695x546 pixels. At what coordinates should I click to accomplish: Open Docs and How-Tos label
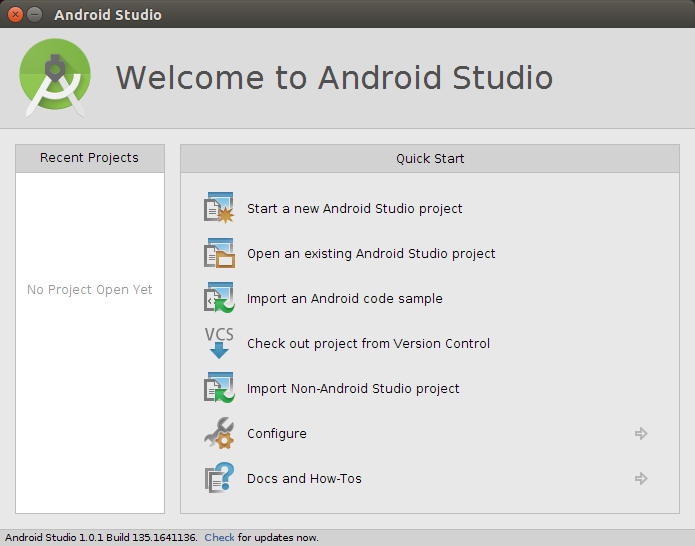pyautogui.click(x=304, y=479)
